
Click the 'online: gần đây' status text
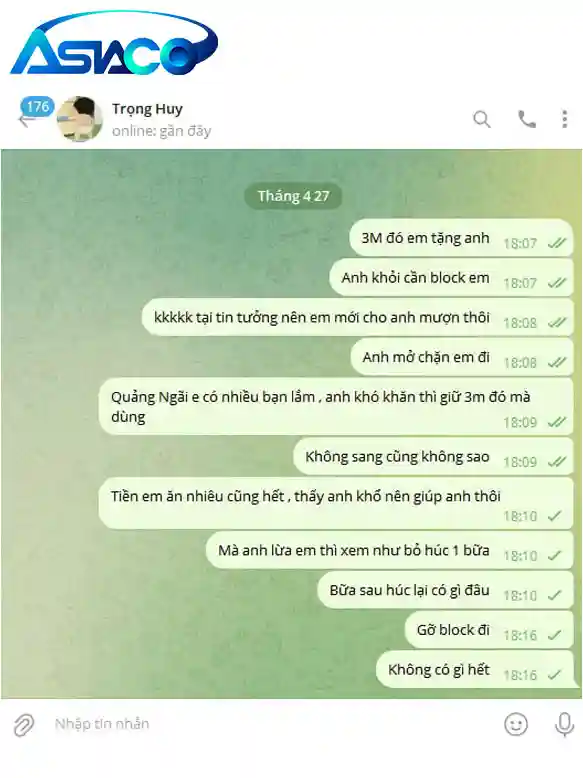click(162, 131)
